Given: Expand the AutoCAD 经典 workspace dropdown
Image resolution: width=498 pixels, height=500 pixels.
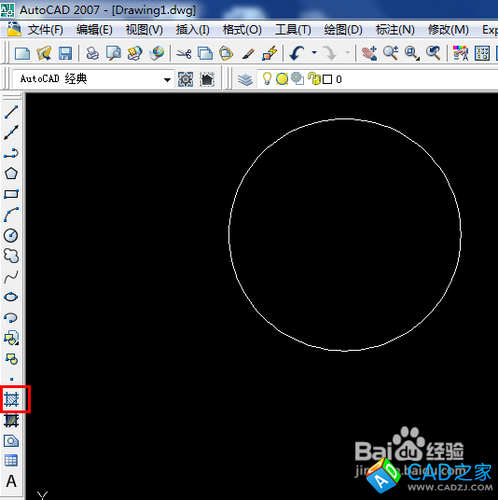Looking at the screenshot, I should (167, 80).
